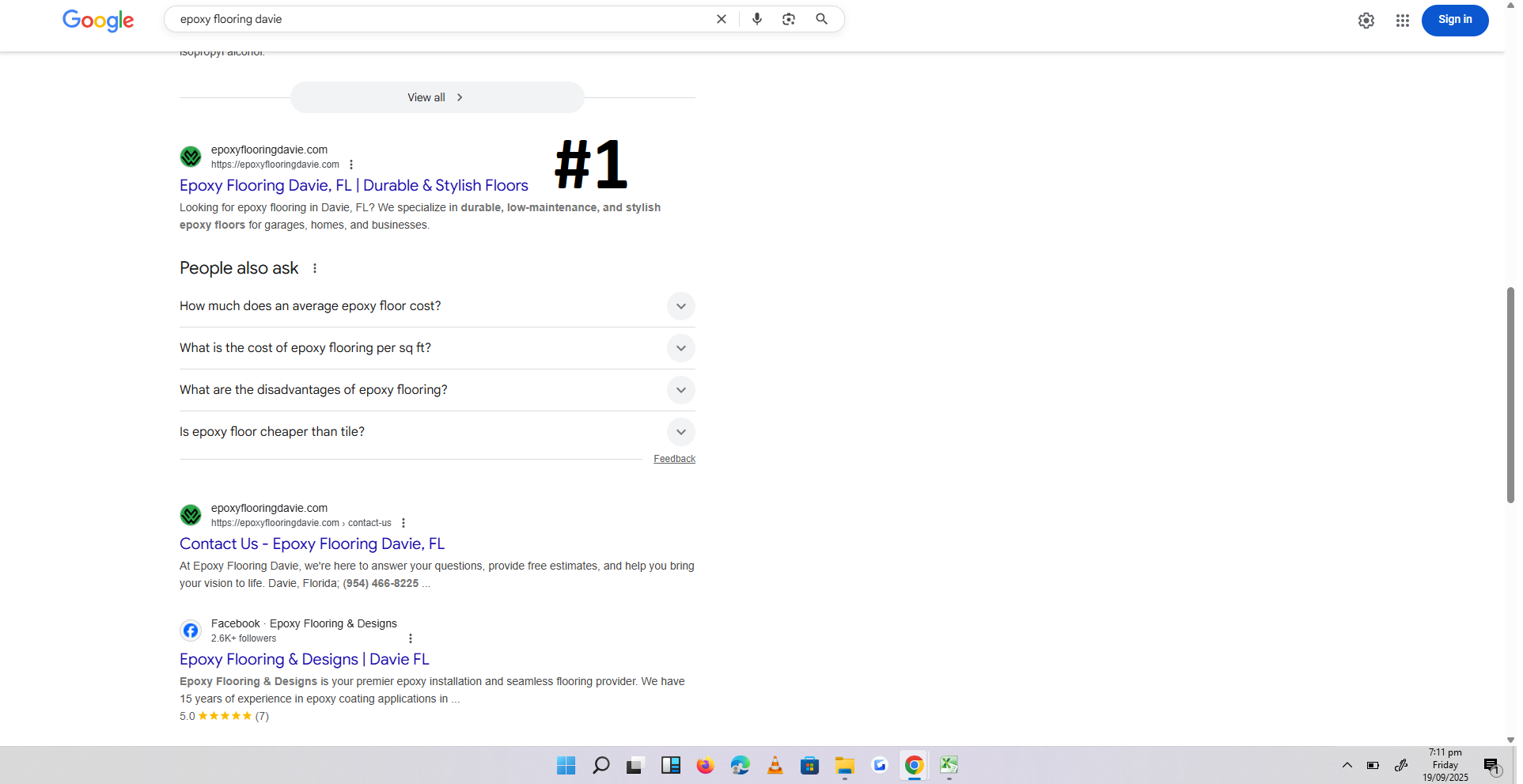
Task: Click https://epoxyflooringdavie.com URL of first result
Action: coord(275,165)
